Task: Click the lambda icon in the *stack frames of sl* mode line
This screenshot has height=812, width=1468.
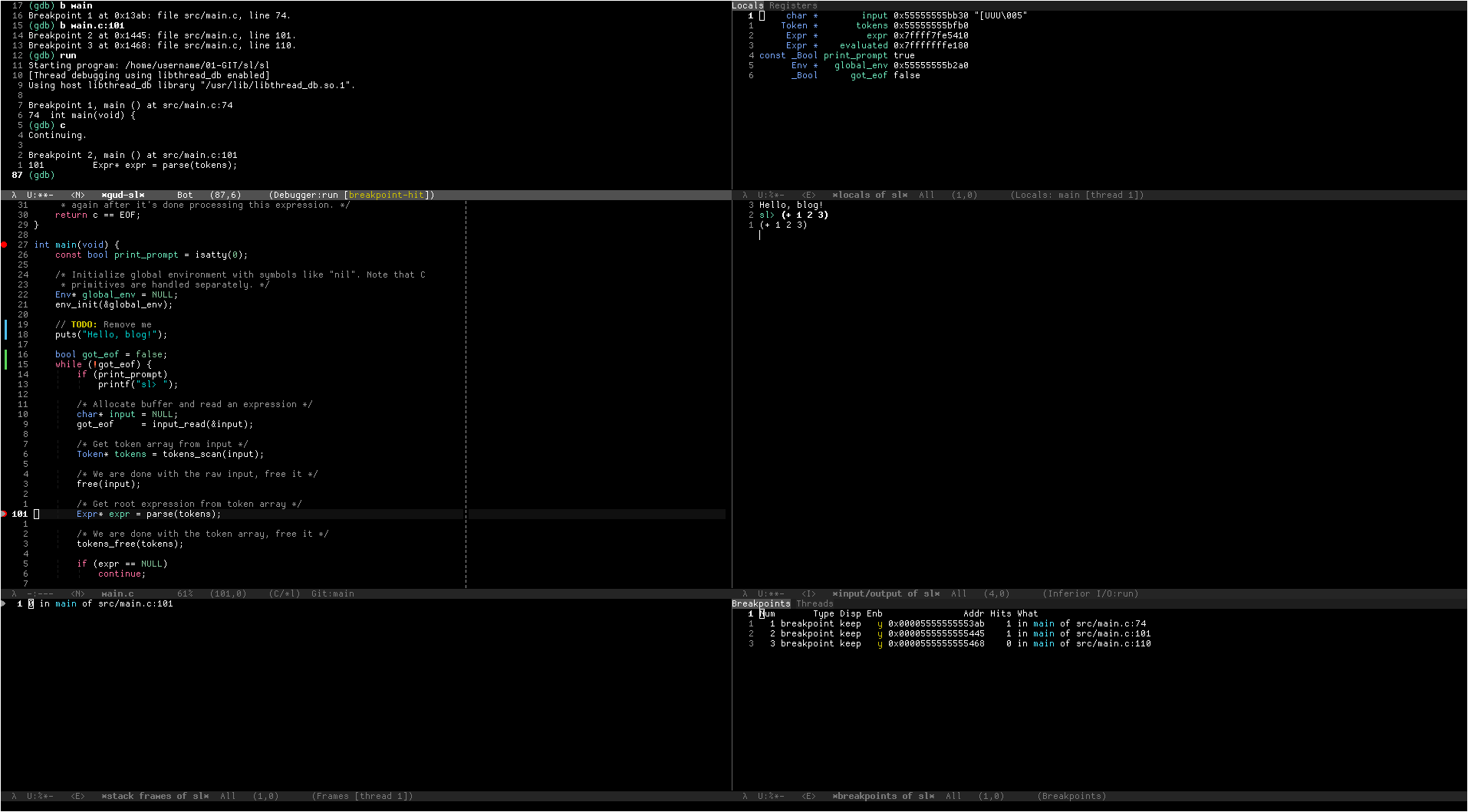Action: click(x=15, y=796)
